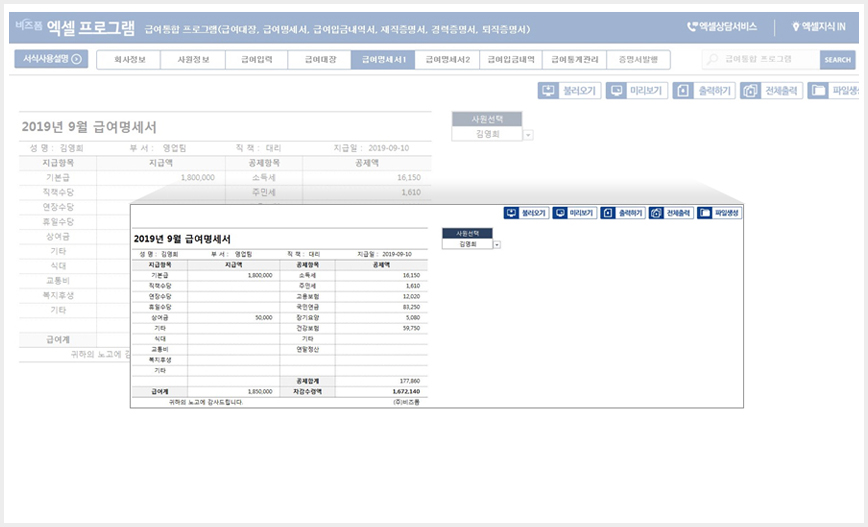Screen dimensions: 868x527
Task: Click the 공제합계 total 177,860 in the inset
Action: pyautogui.click(x=410, y=381)
